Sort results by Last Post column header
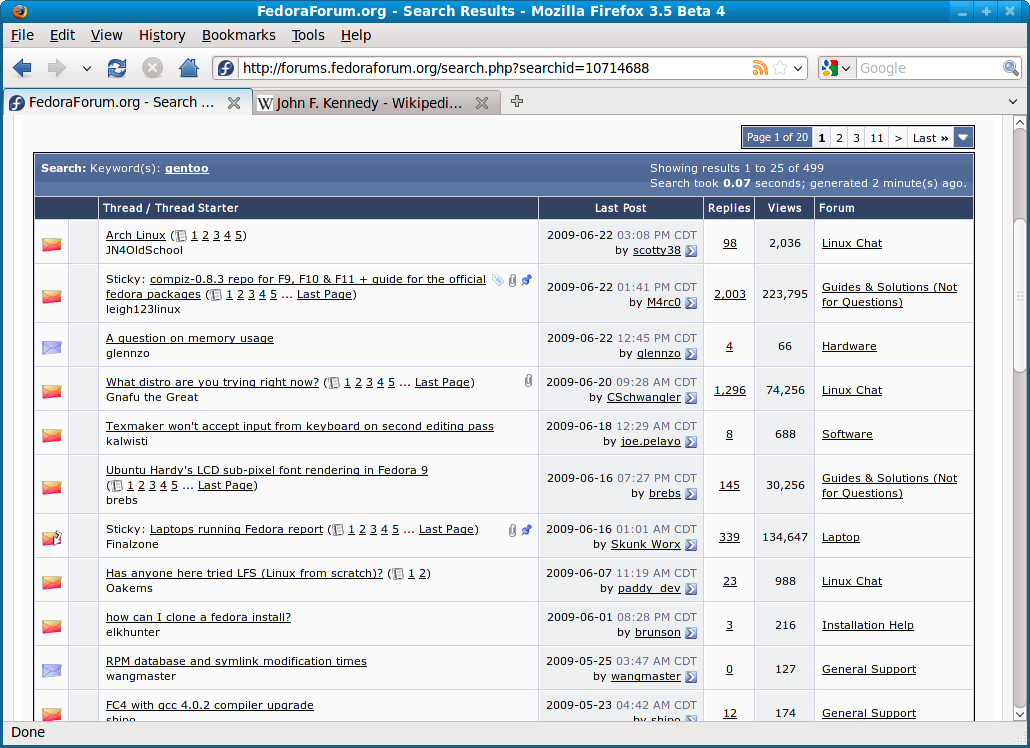The image size is (1030, 748). [620, 208]
